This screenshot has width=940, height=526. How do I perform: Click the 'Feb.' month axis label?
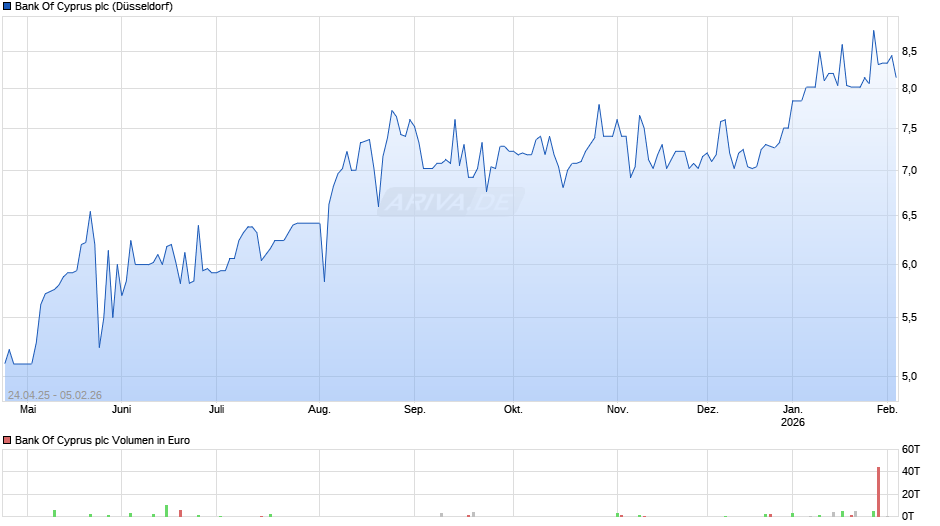coord(887,409)
